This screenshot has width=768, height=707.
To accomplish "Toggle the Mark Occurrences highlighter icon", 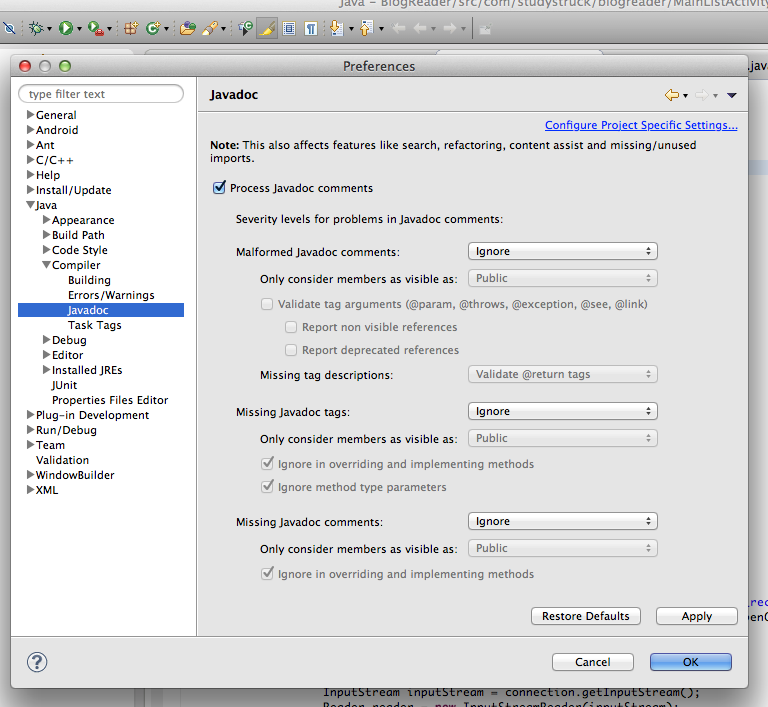I will [x=267, y=29].
